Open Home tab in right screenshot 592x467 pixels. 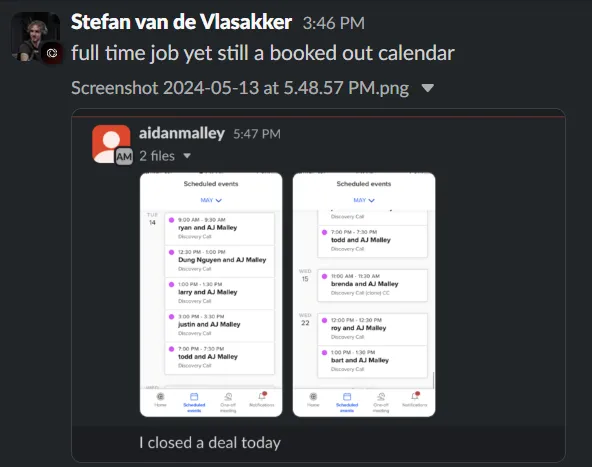coord(313,400)
